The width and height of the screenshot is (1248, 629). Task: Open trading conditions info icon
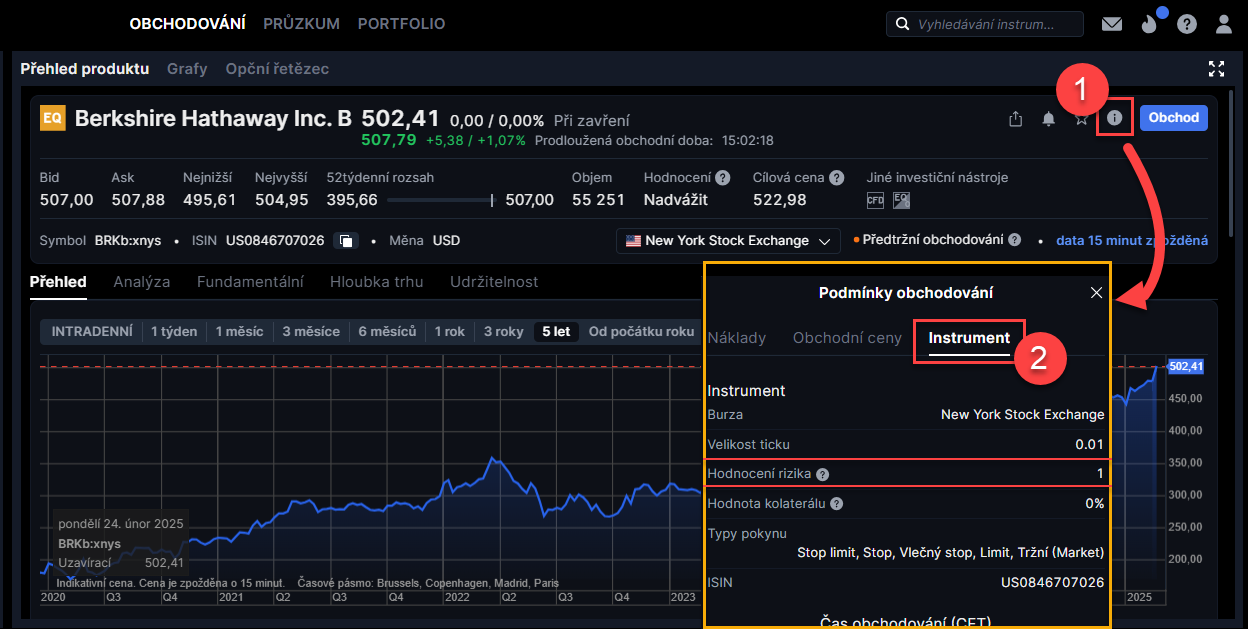click(x=1115, y=118)
